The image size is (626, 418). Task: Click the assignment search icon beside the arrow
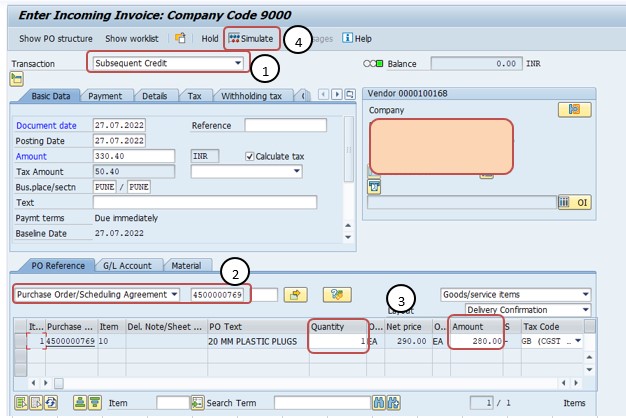337,295
